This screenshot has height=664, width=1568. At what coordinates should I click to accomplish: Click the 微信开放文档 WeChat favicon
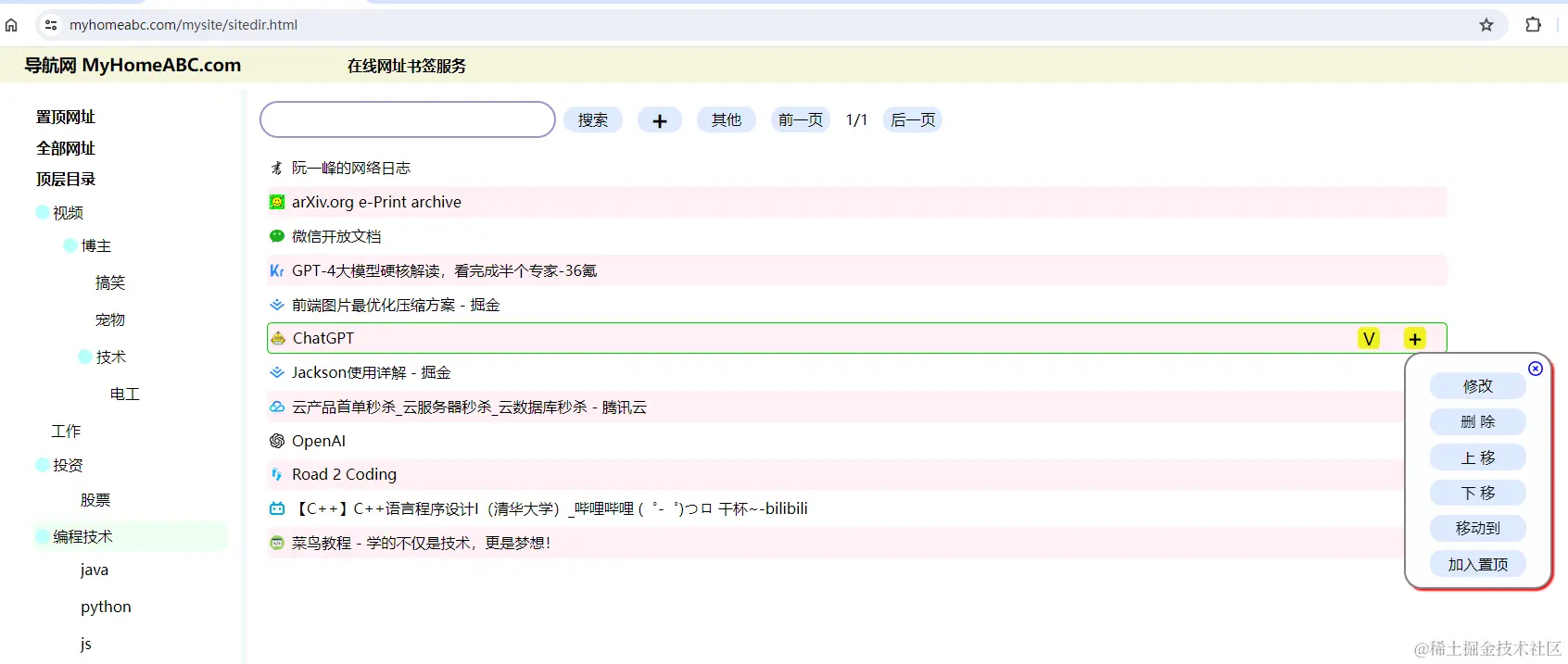(276, 236)
